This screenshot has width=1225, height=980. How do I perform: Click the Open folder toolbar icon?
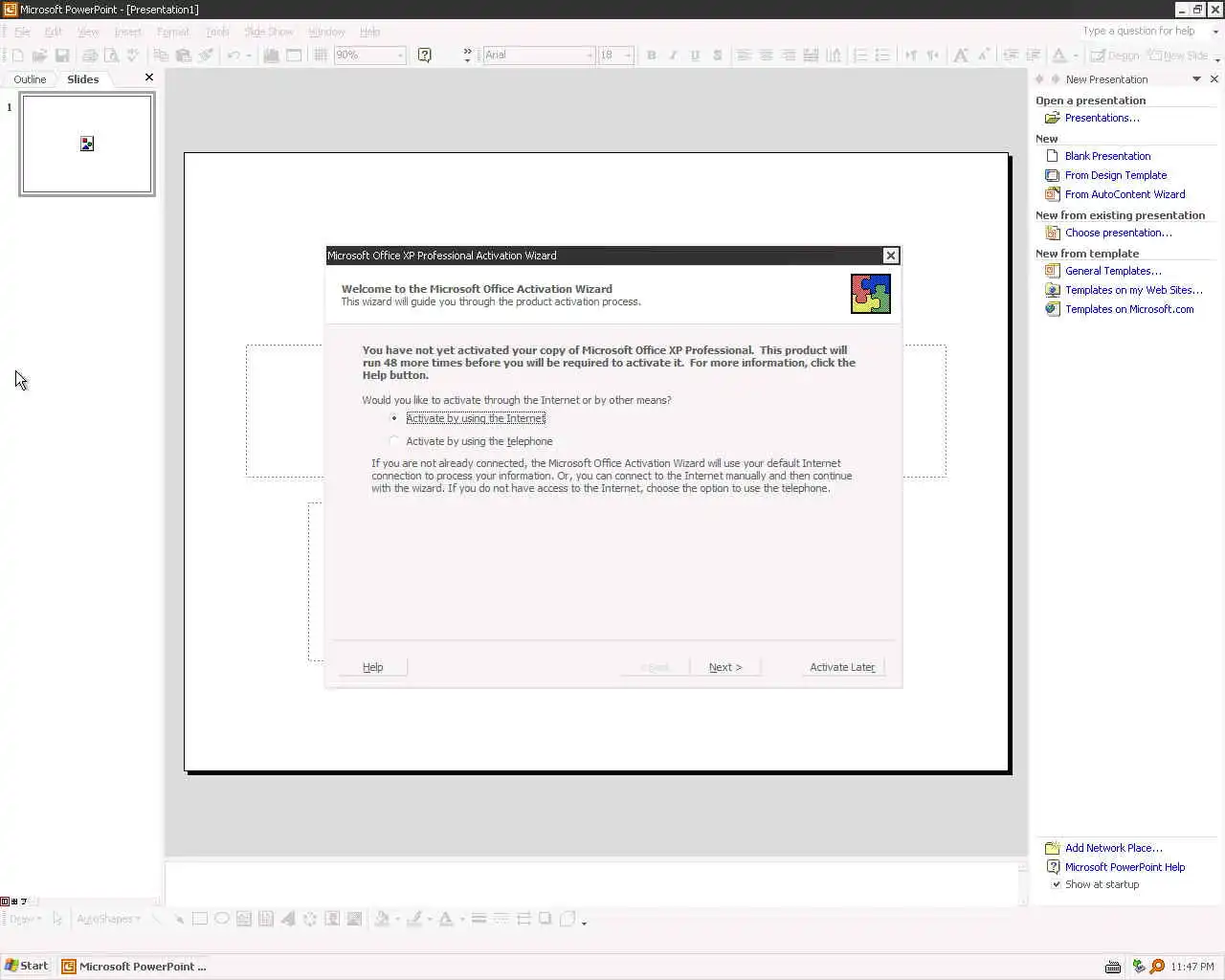tap(39, 56)
